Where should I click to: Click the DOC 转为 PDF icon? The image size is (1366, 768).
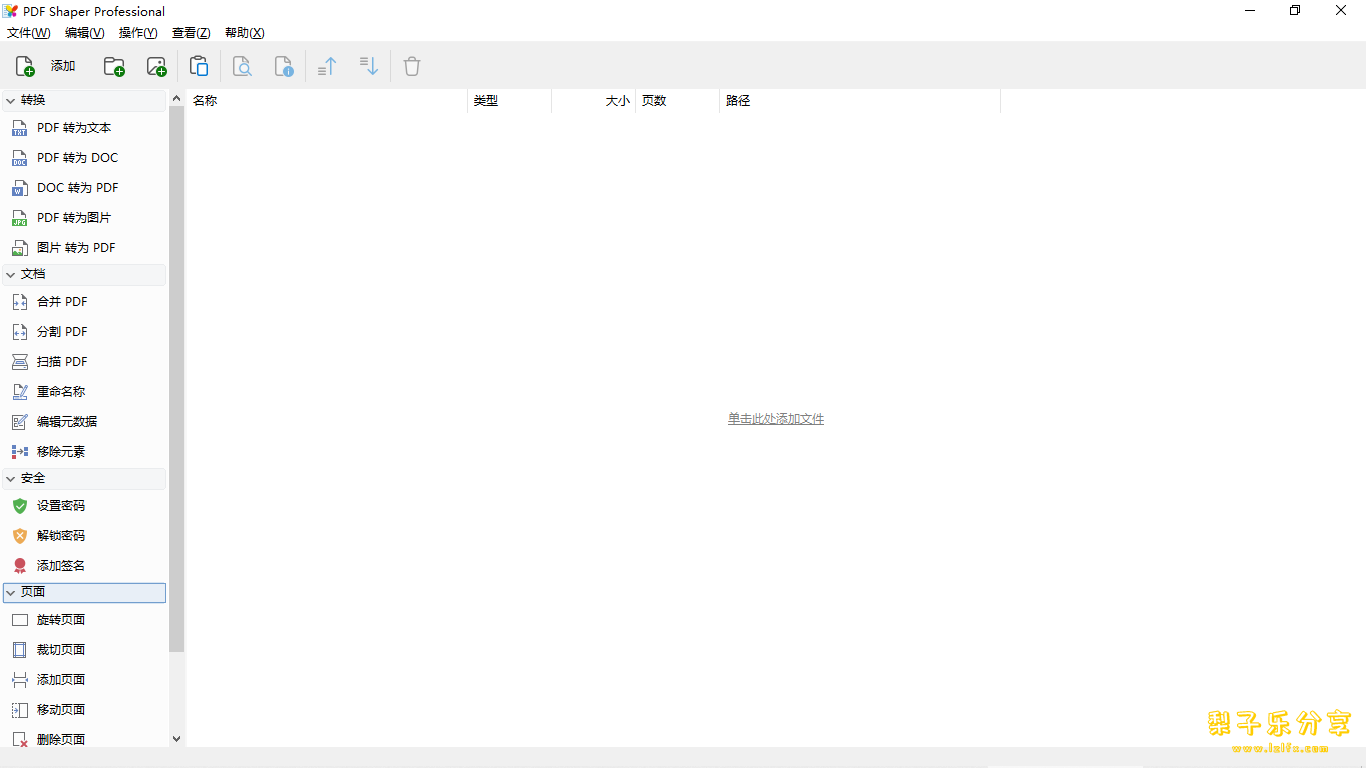[x=19, y=188]
